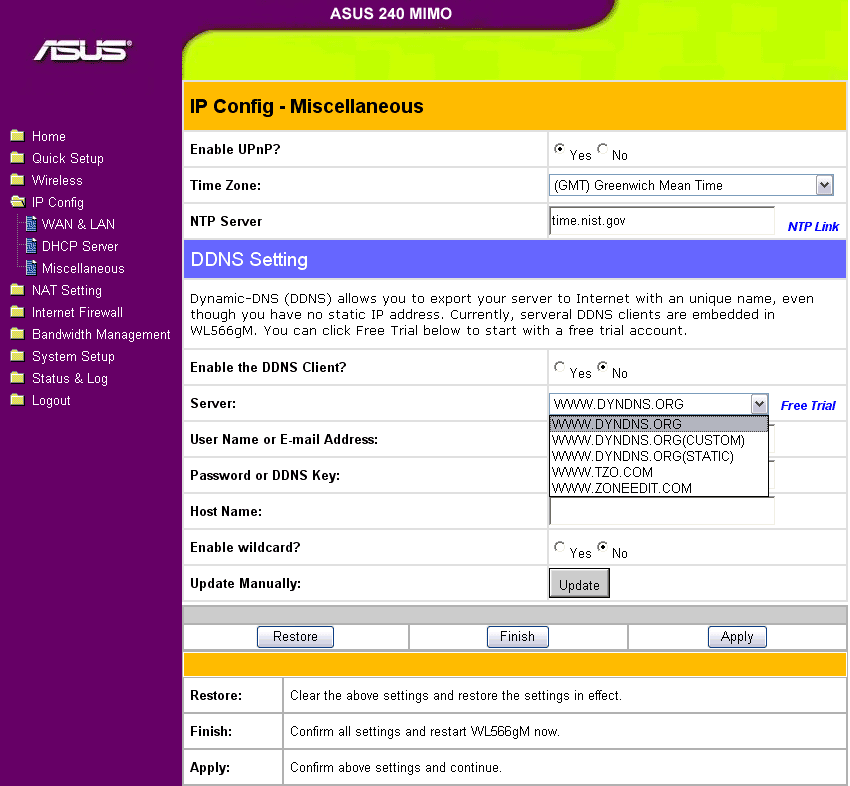
Task: Click the Quick Setup folder icon
Action: 17,158
